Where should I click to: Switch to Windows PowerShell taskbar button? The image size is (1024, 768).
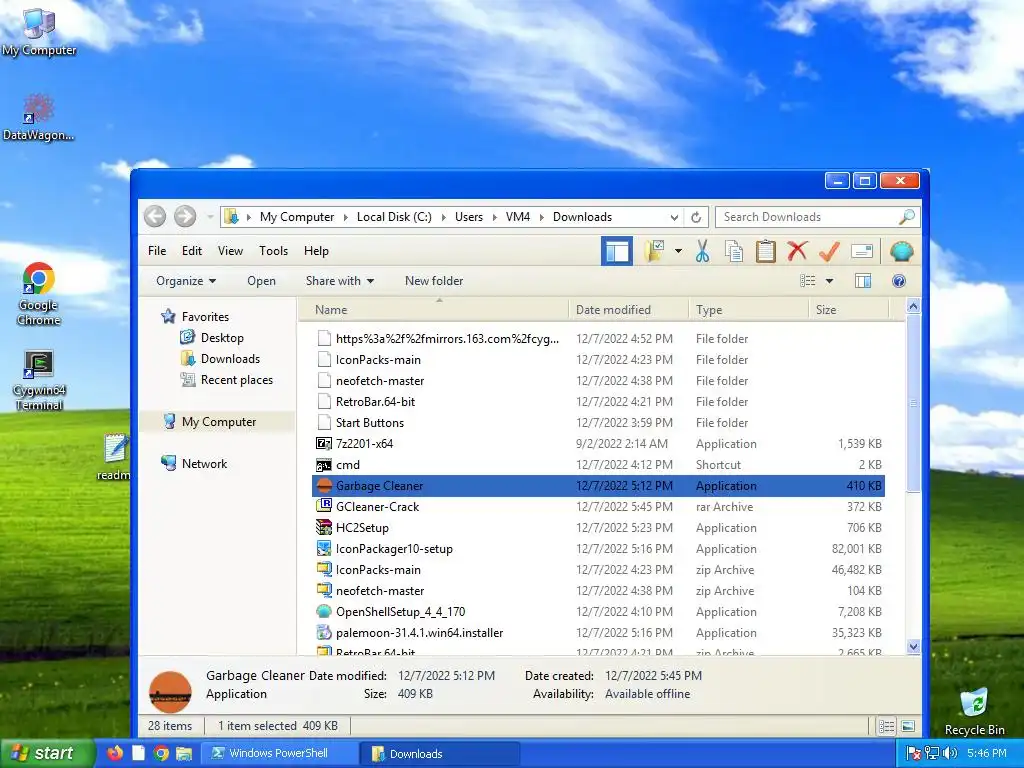pos(279,753)
